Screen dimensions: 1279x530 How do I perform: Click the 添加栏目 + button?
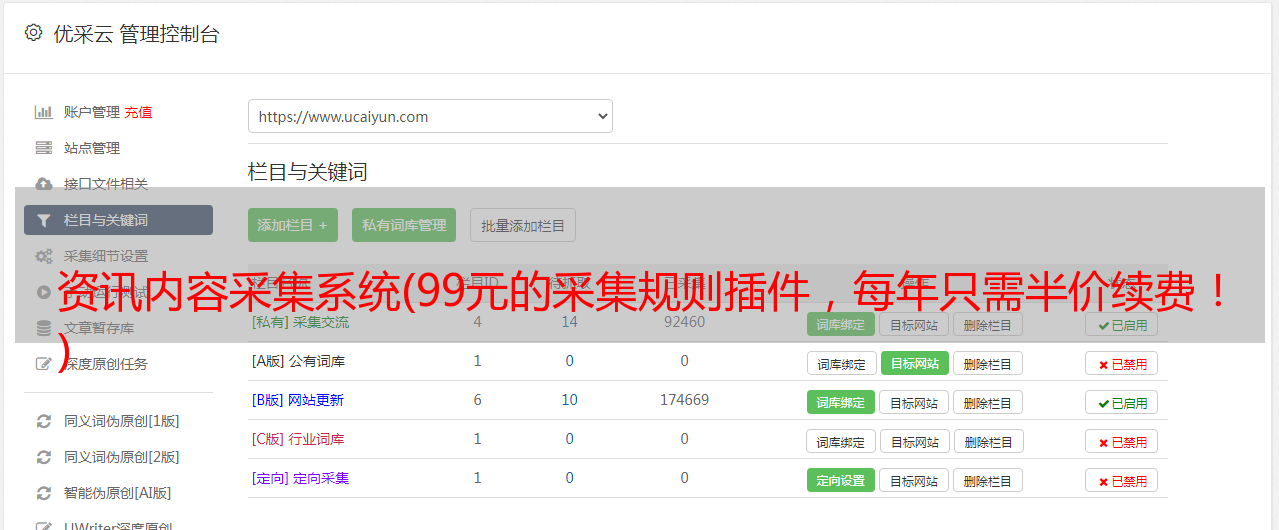tap(293, 225)
